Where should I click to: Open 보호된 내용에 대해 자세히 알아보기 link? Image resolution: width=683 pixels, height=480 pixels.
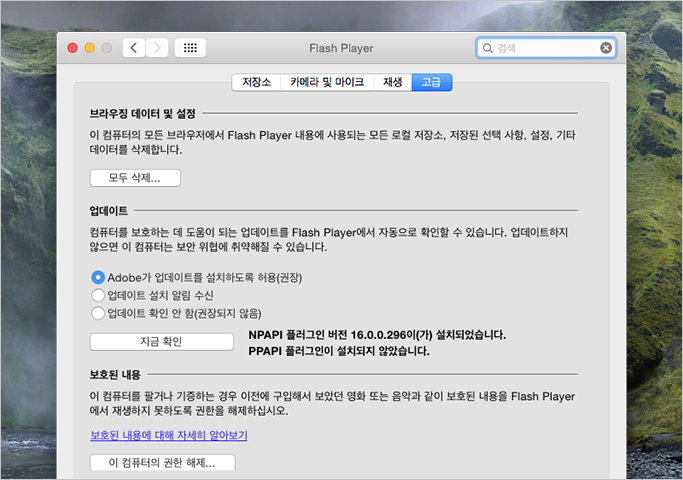[x=169, y=435]
